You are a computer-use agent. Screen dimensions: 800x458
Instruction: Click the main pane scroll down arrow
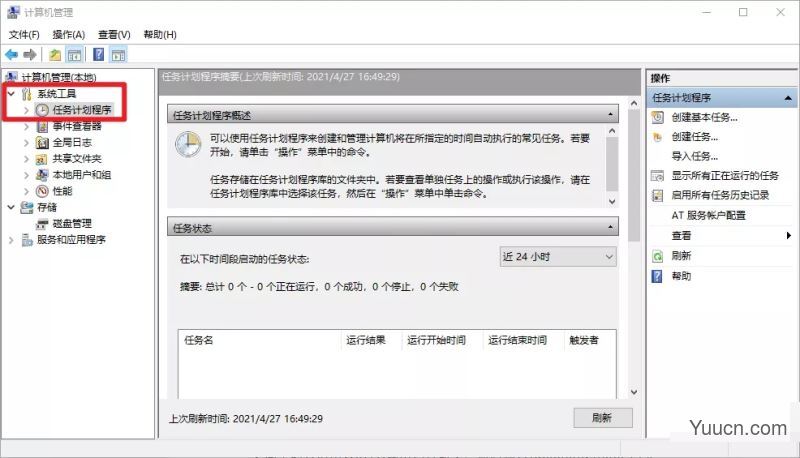coord(634,392)
